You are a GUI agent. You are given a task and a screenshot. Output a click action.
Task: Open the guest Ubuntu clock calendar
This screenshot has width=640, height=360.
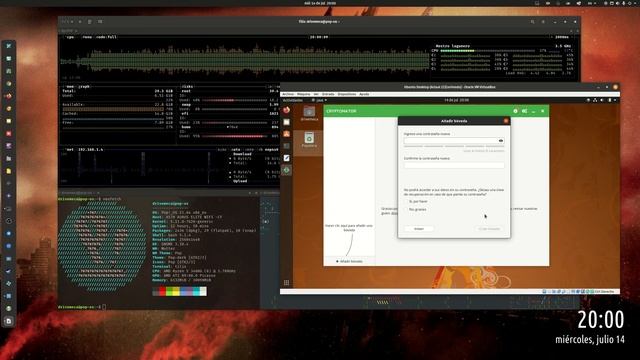pyautogui.click(x=456, y=100)
